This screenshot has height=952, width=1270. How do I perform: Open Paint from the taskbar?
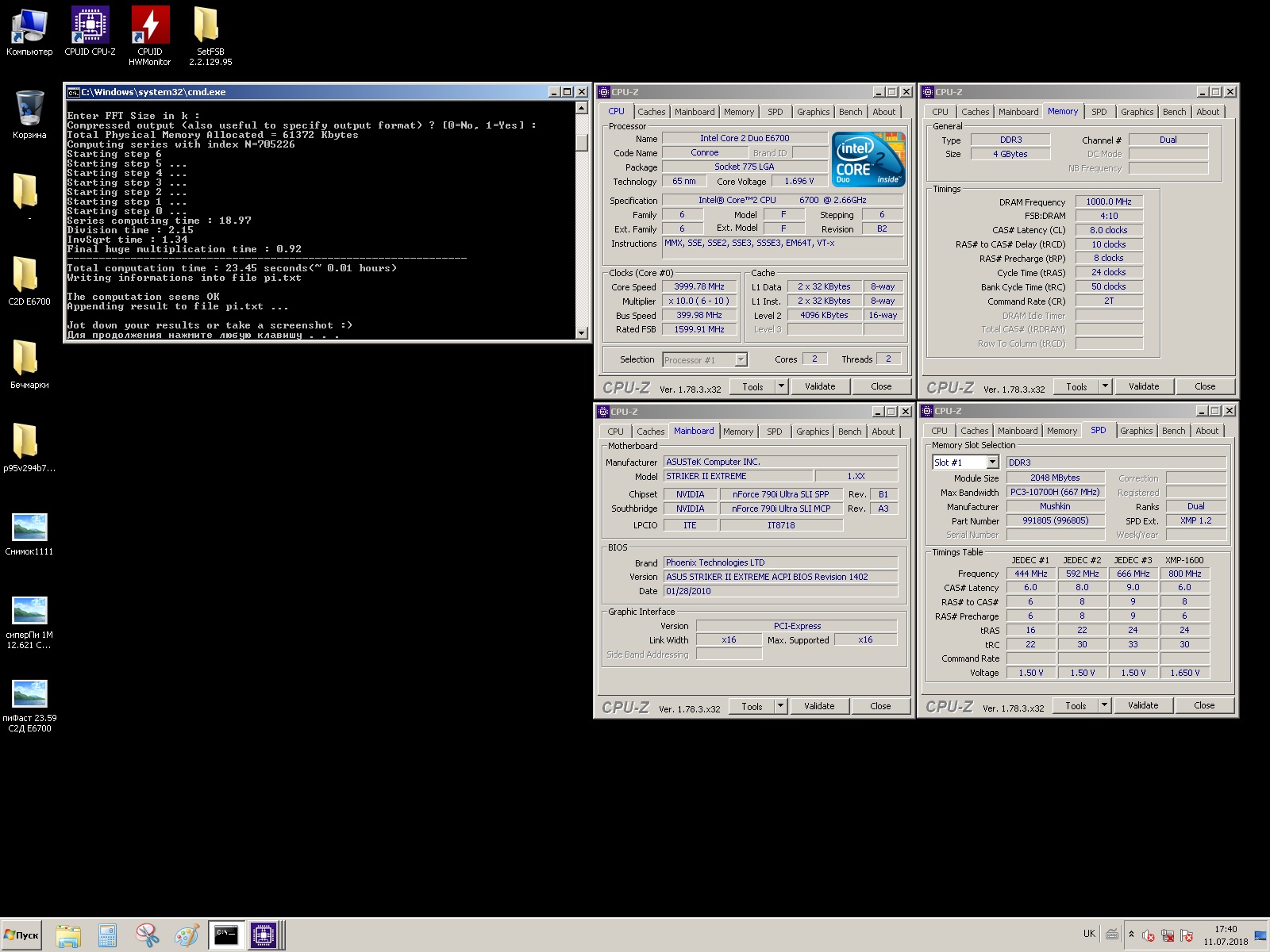187,935
